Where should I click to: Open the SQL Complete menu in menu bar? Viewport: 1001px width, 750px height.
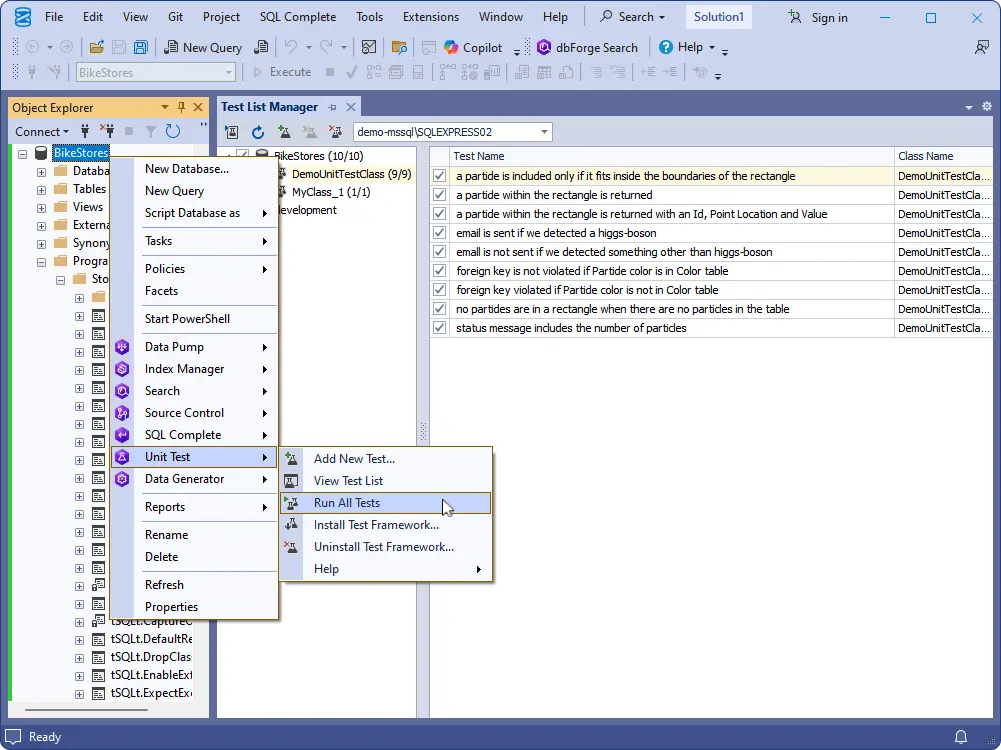click(x=297, y=17)
